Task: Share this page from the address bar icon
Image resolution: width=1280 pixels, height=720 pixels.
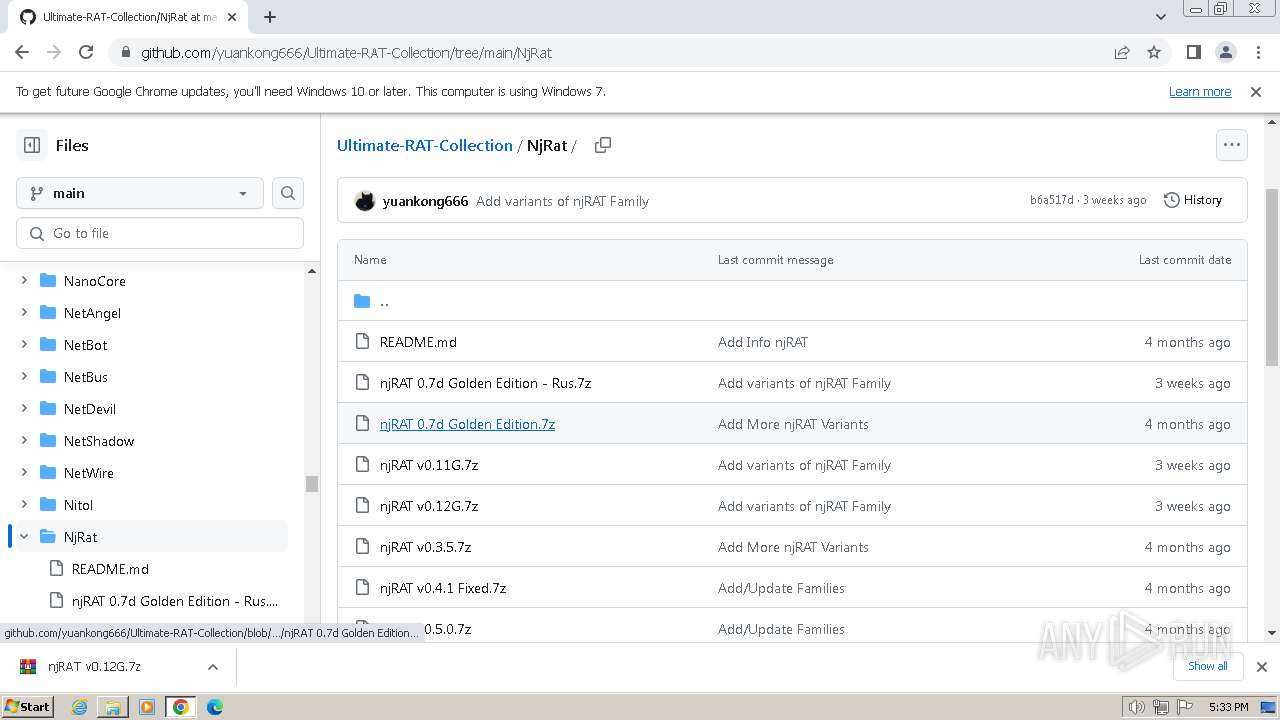Action: tap(1122, 52)
